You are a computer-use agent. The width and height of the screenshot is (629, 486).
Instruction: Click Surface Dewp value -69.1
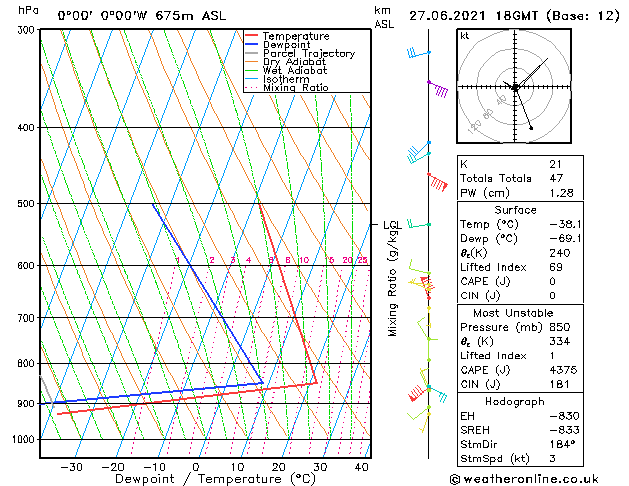(x=566, y=239)
